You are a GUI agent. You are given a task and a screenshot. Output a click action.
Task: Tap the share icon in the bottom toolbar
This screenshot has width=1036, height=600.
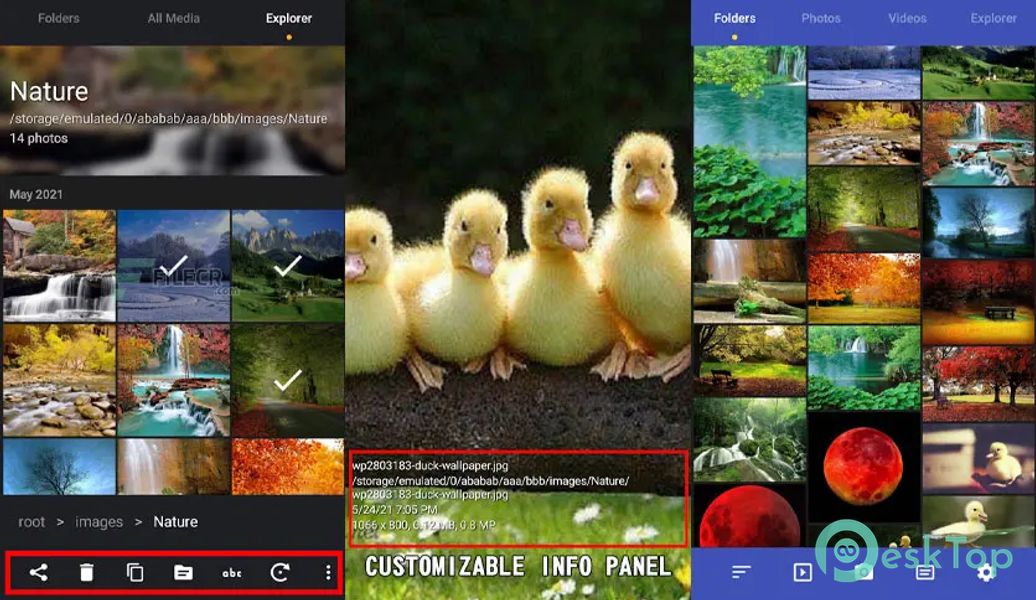tap(38, 573)
